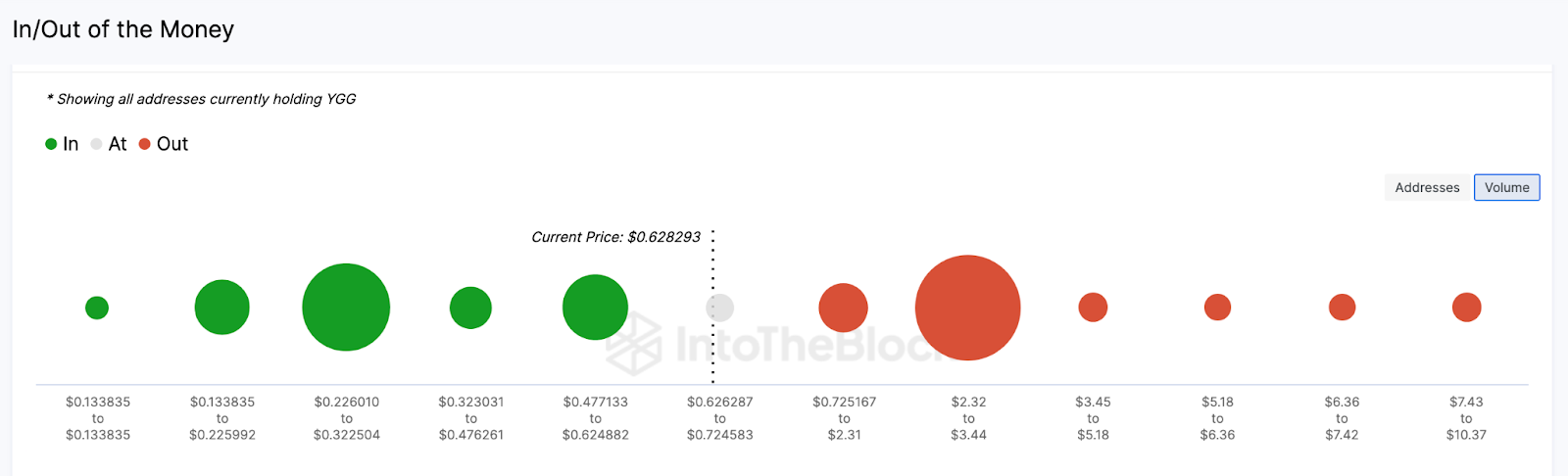Select green bubble for $0.477133 to $0.624882
Screen dimensions: 1568x476
pos(595,308)
